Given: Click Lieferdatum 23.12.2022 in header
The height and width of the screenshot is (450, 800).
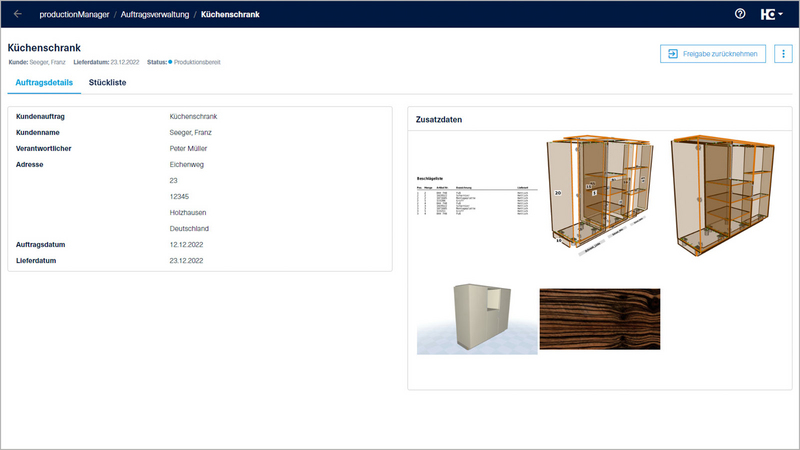Looking at the screenshot, I should [x=106, y=62].
